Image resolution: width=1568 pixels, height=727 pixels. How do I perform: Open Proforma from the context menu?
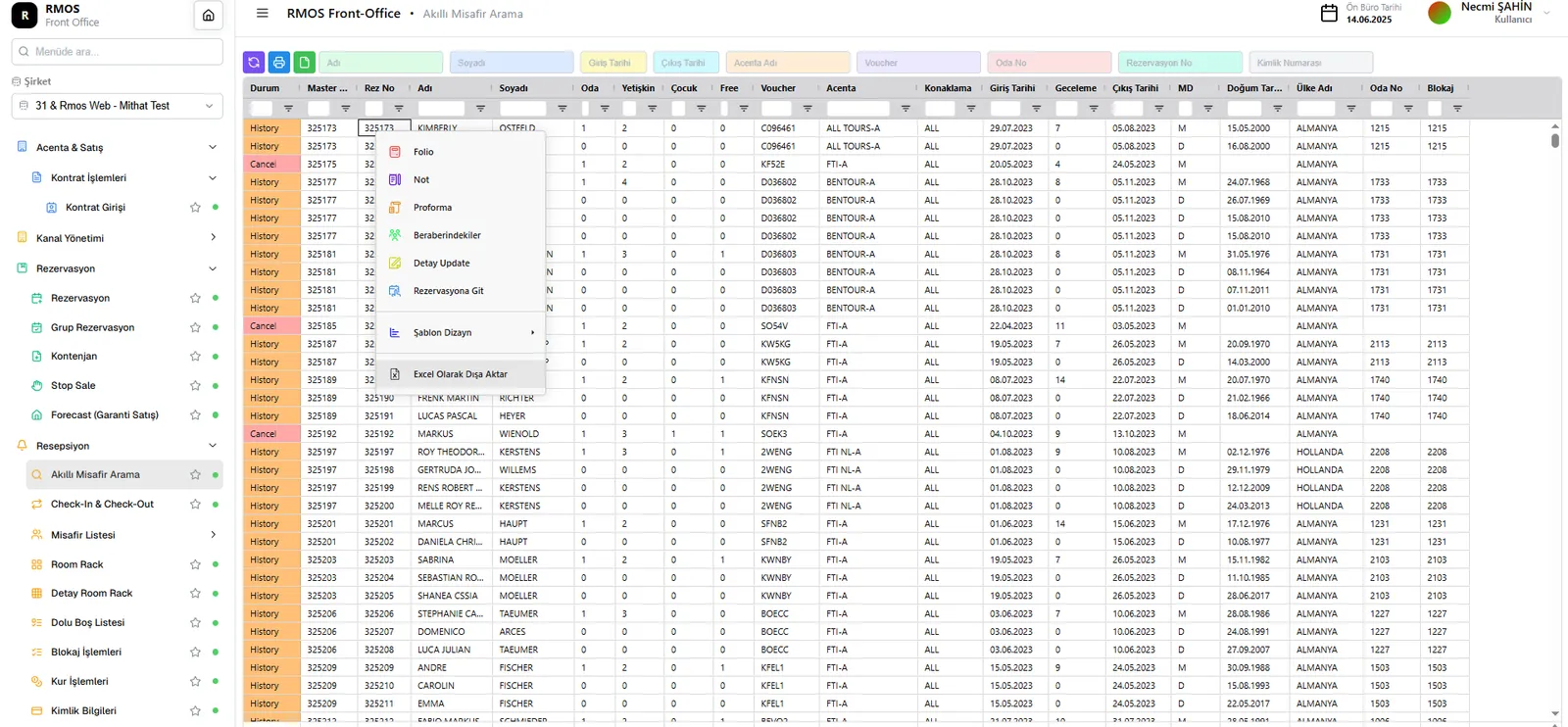(461, 208)
